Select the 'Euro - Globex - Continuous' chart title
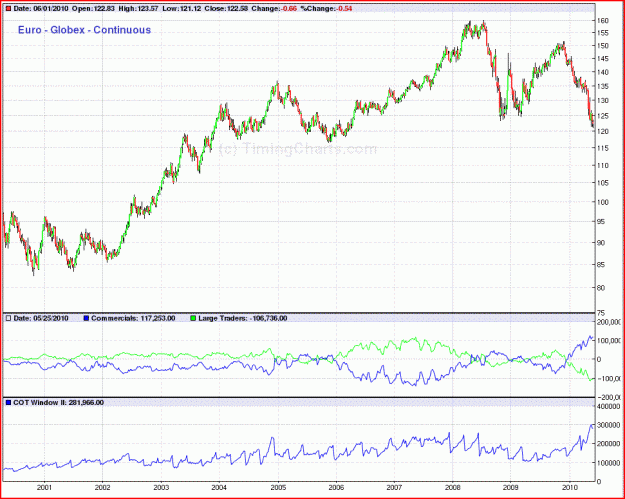This screenshot has height=499, width=625. pyautogui.click(x=84, y=30)
